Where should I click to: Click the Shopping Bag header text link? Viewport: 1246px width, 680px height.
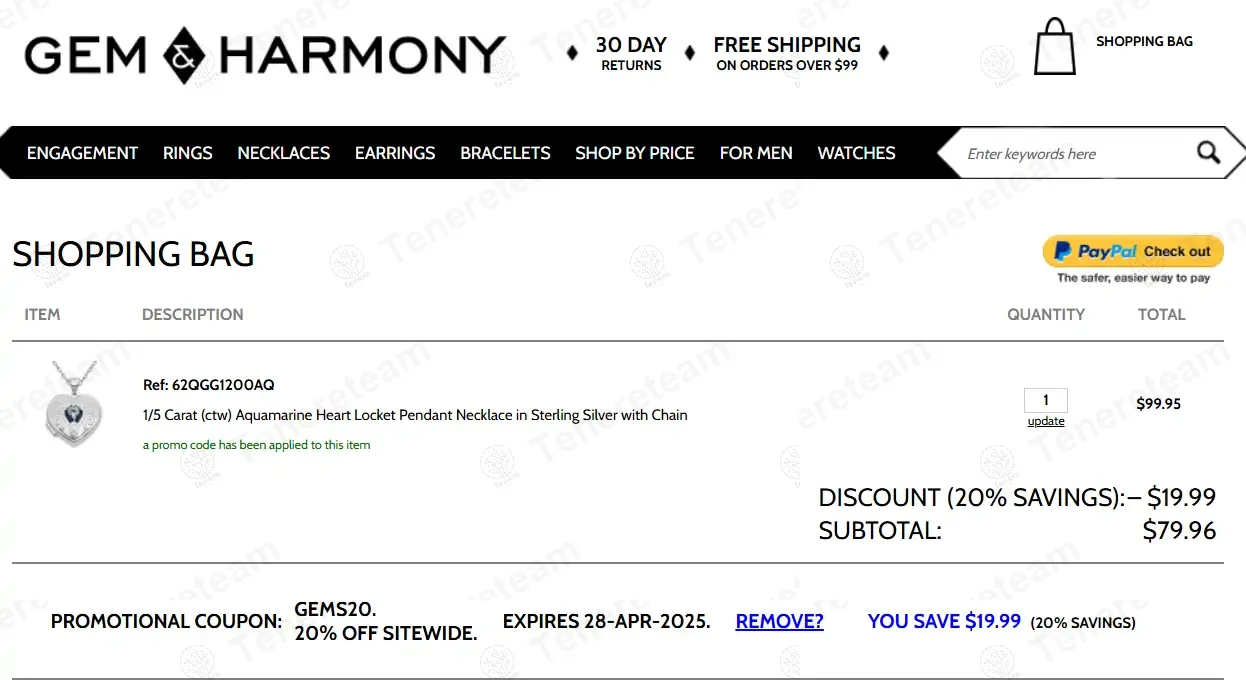click(1144, 41)
